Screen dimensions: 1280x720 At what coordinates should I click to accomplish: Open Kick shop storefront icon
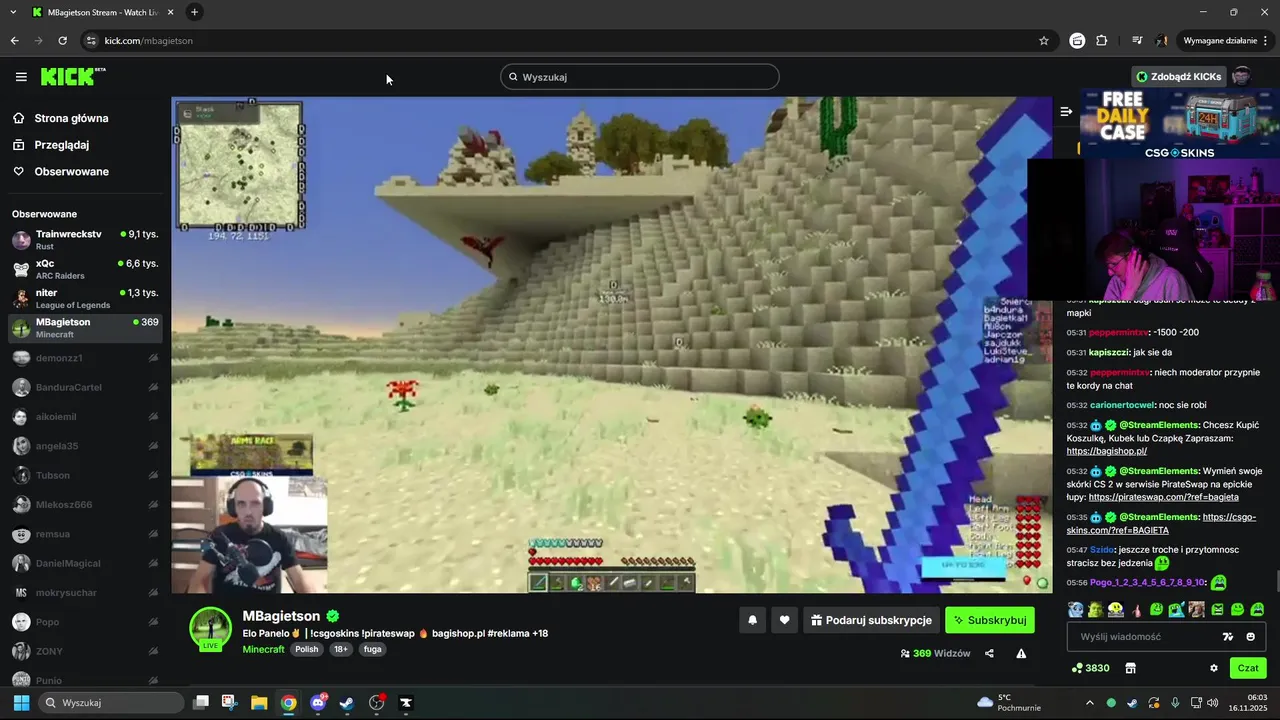1131,668
